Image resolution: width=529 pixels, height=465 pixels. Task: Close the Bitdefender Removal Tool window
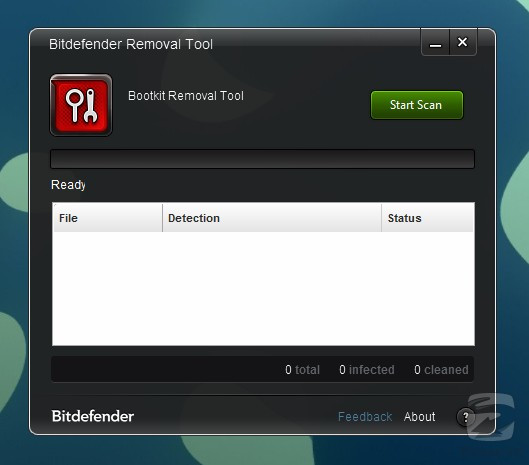(x=463, y=42)
